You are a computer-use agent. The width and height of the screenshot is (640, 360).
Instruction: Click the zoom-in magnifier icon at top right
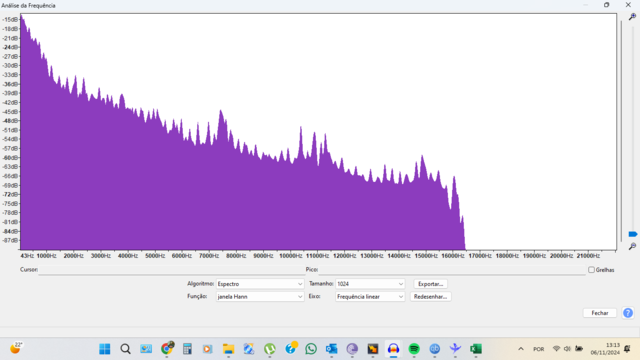(x=632, y=17)
